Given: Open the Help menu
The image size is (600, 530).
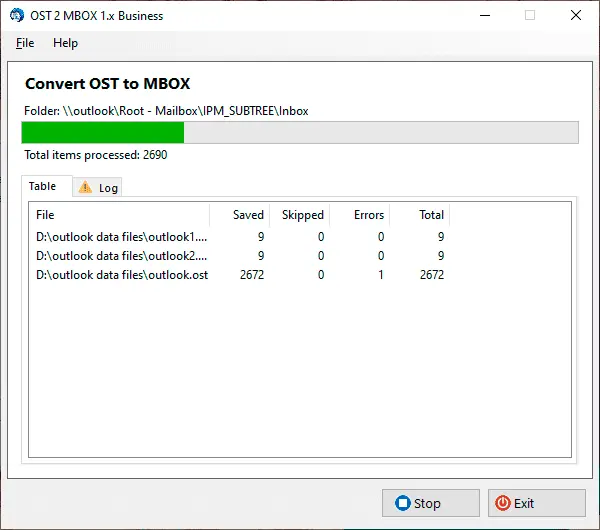Looking at the screenshot, I should (65, 43).
